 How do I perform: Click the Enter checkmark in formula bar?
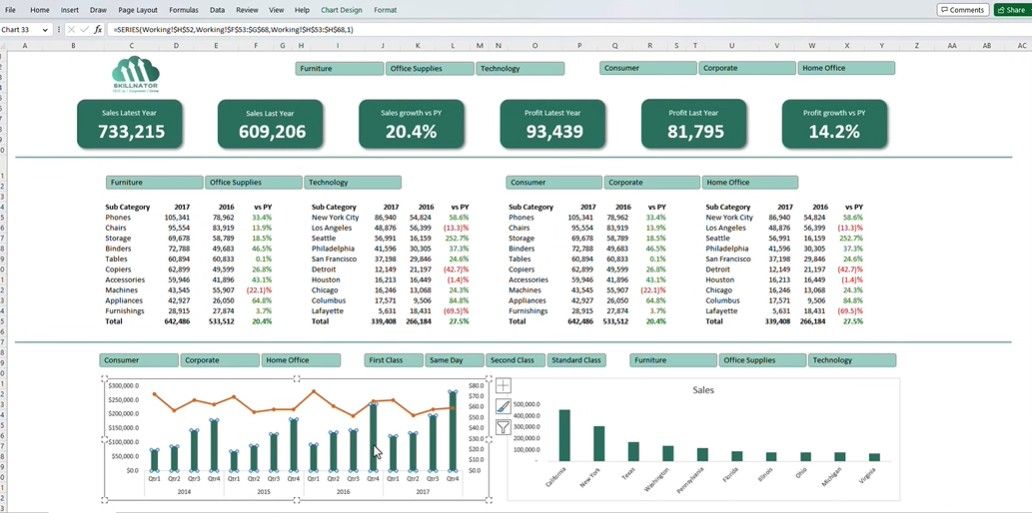point(84,30)
